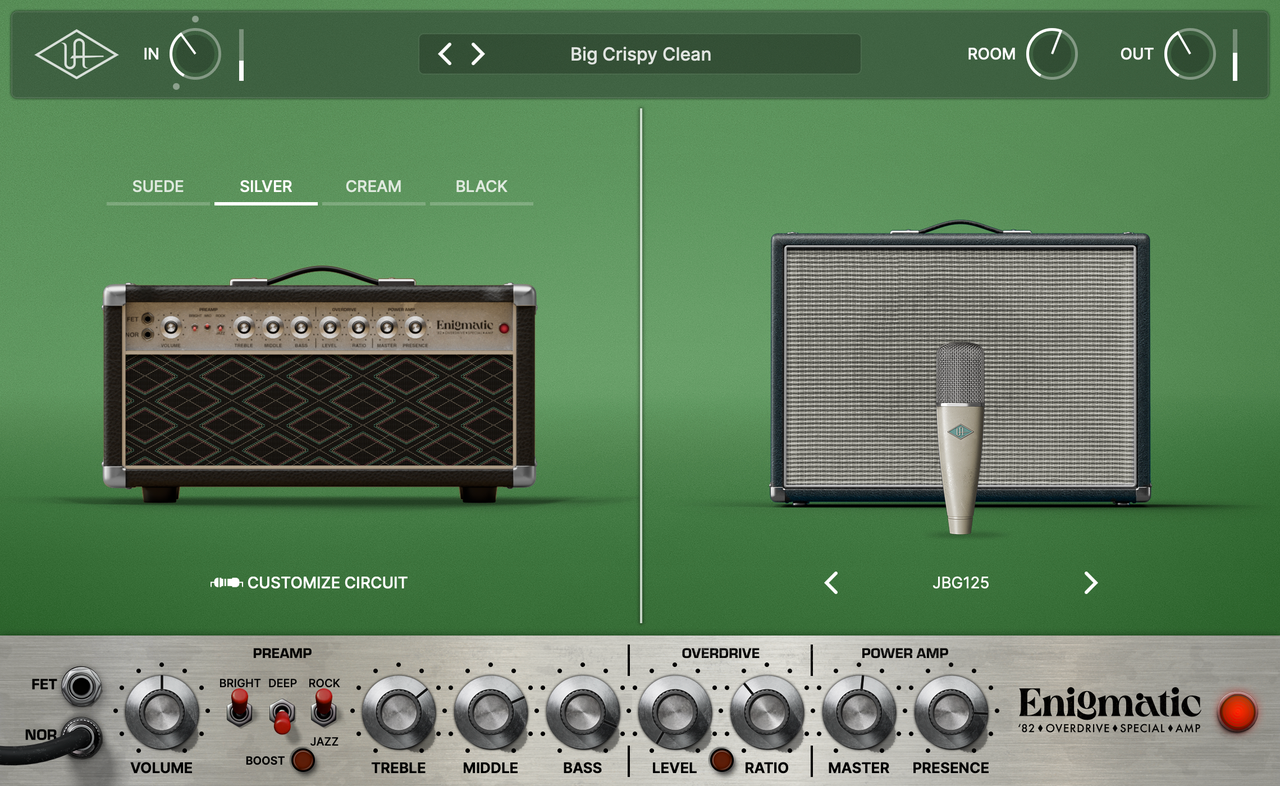The image size is (1280, 786).
Task: Click the overdrive RATIO knob
Action: point(767,713)
